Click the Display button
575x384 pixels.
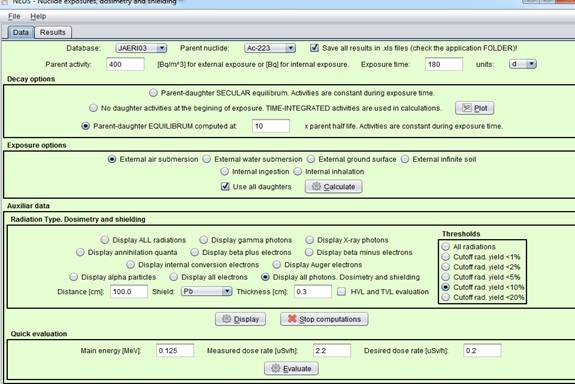tap(241, 319)
